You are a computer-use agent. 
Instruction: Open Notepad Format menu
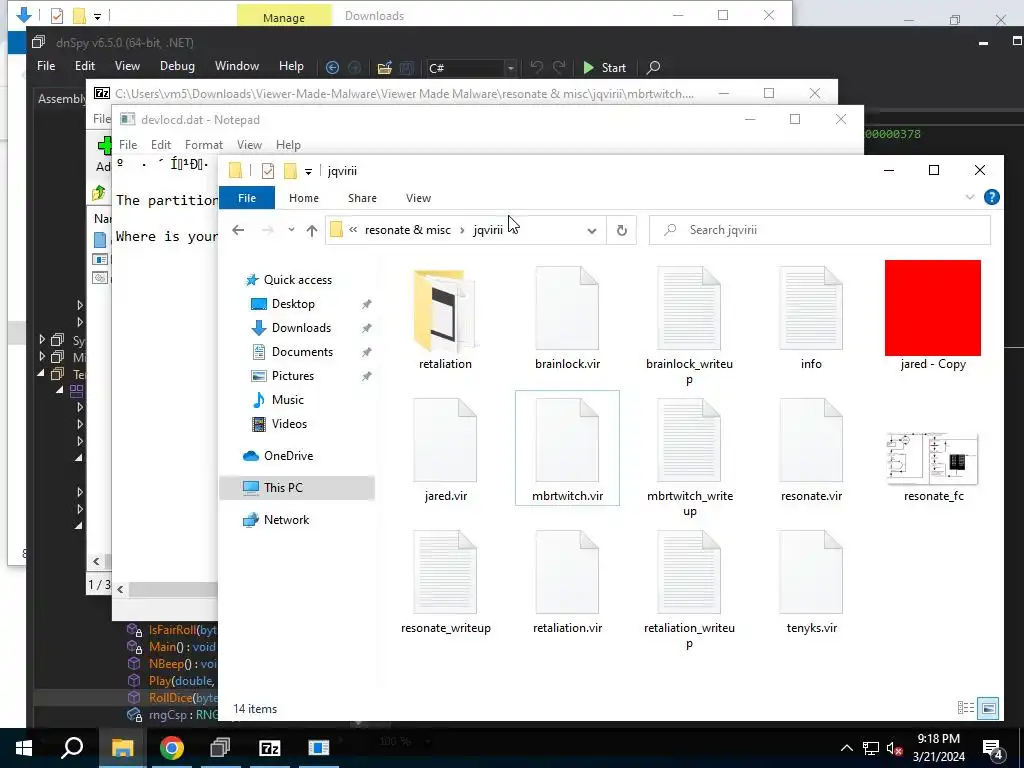click(x=204, y=145)
